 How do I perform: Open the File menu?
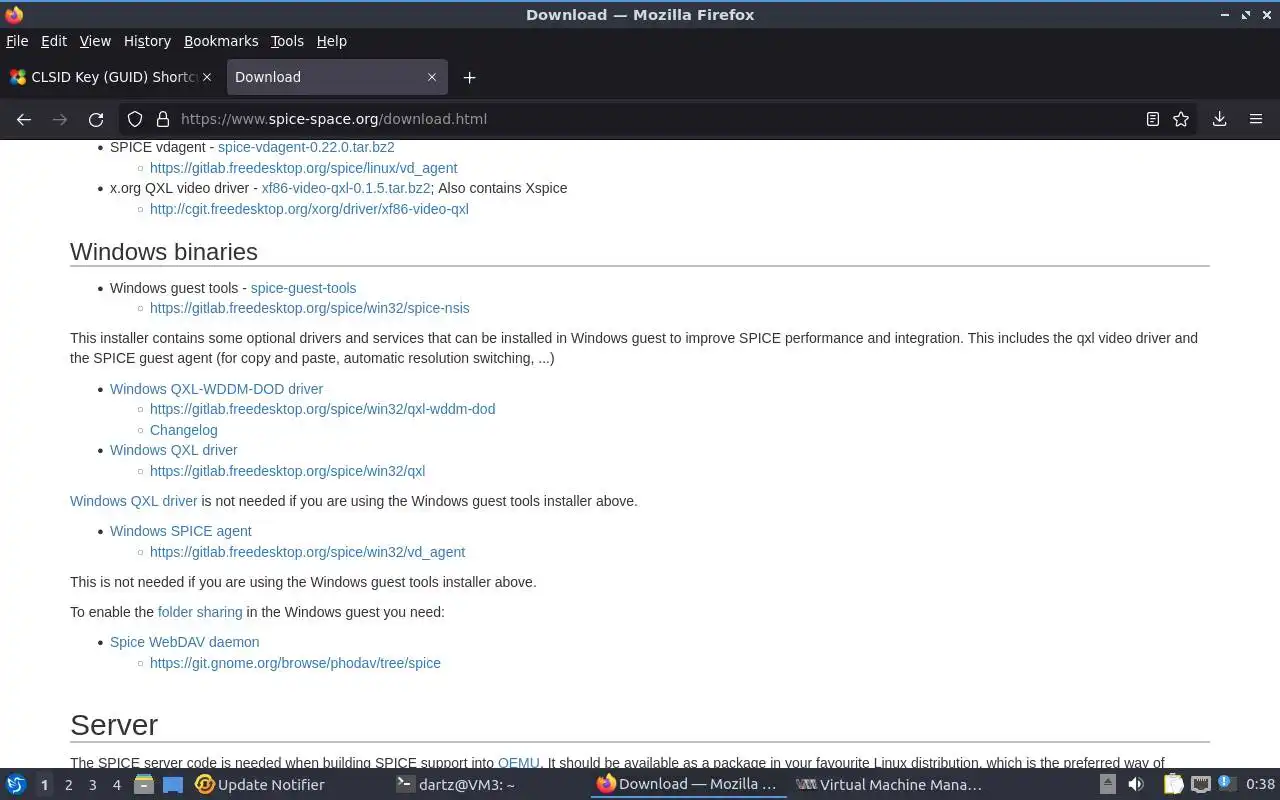pos(17,41)
